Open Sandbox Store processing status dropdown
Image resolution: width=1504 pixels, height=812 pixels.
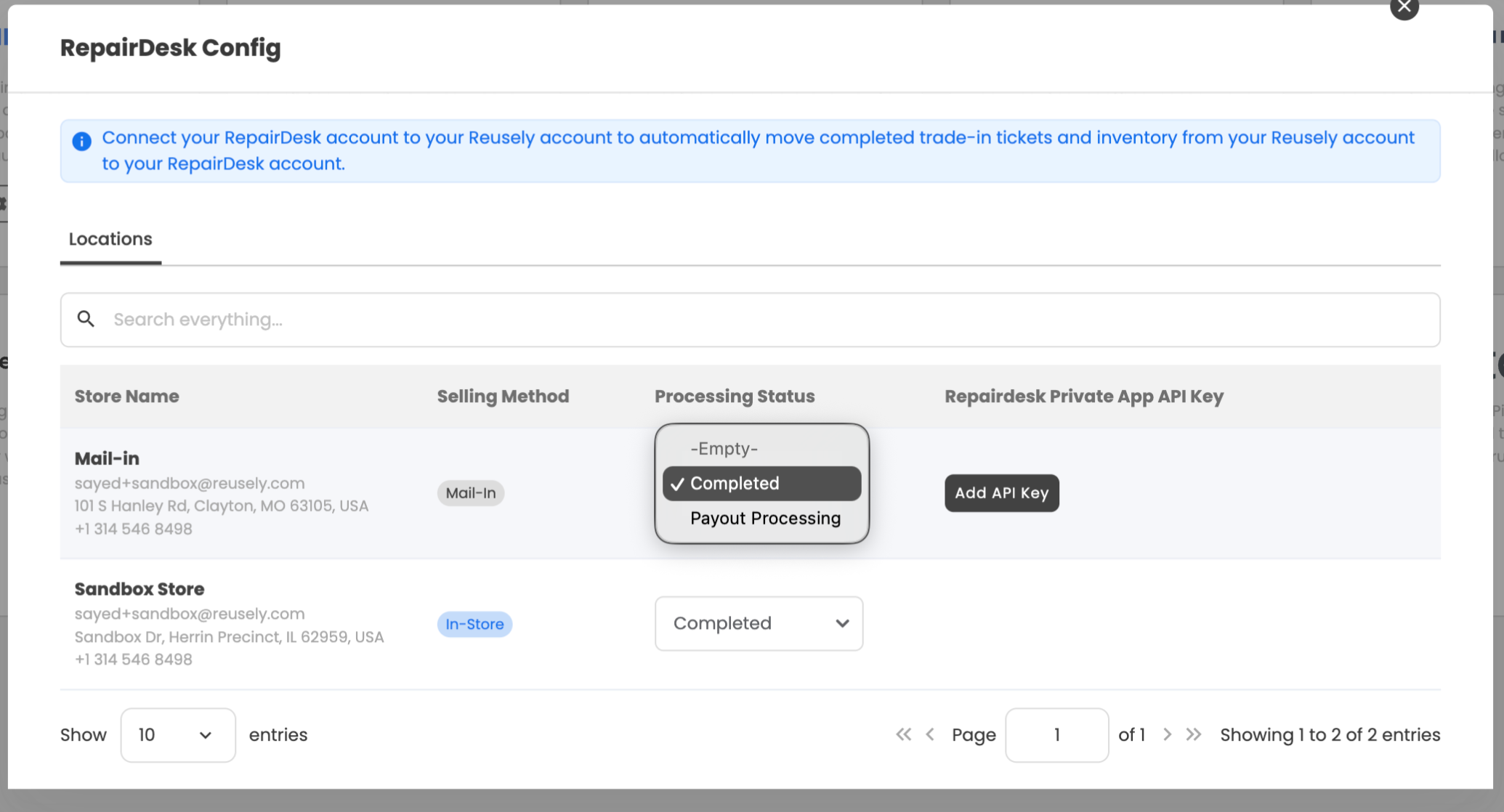(759, 624)
